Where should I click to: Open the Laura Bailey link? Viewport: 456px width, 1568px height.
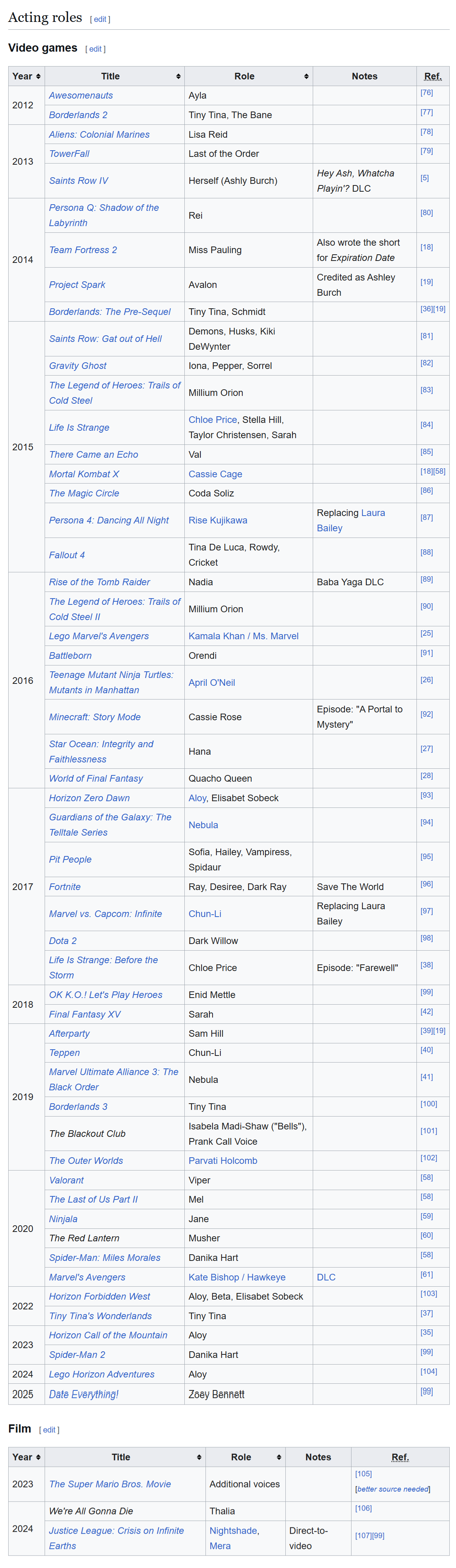tap(351, 520)
